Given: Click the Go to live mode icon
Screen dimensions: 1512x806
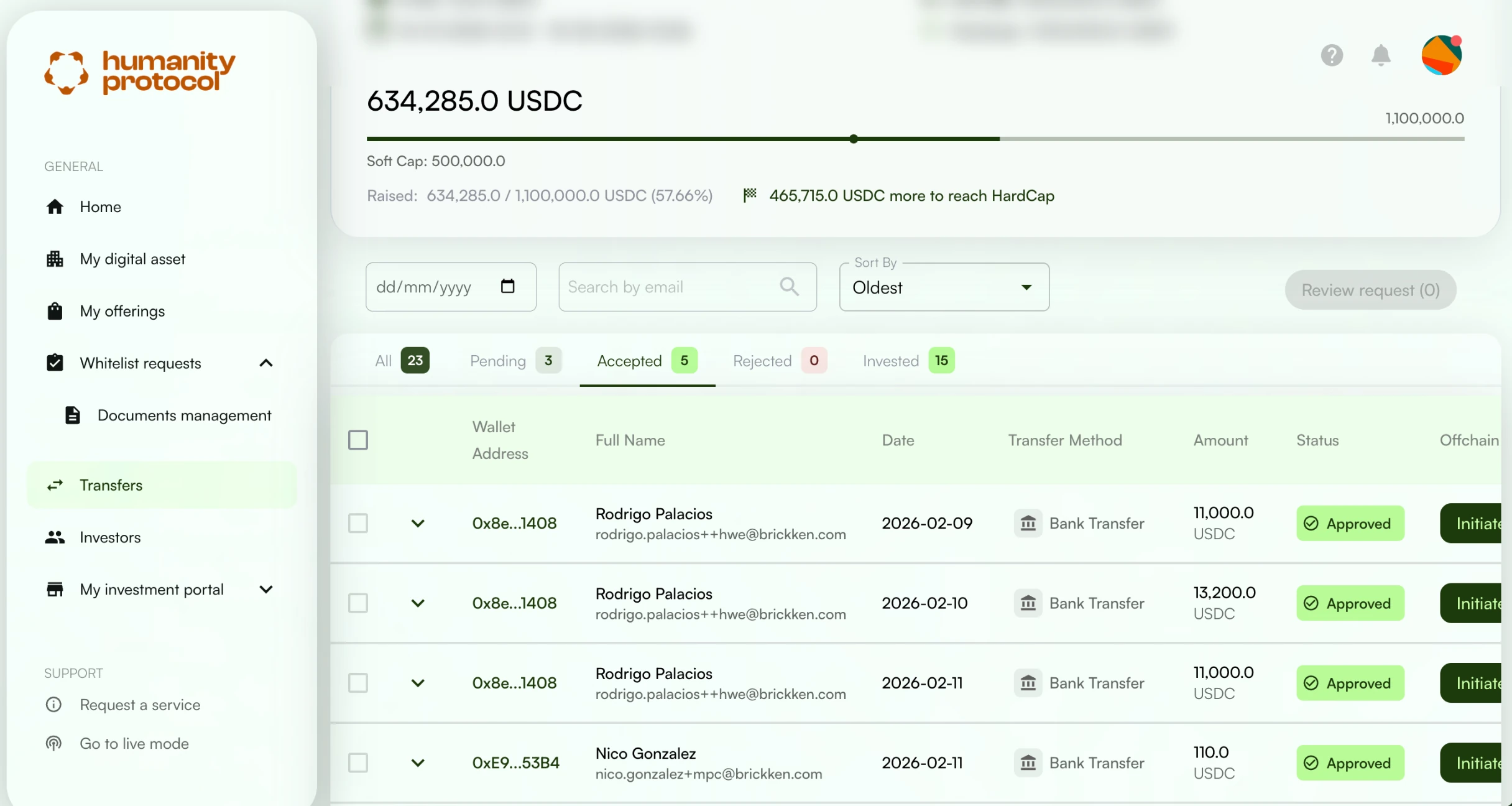Looking at the screenshot, I should pyautogui.click(x=54, y=743).
